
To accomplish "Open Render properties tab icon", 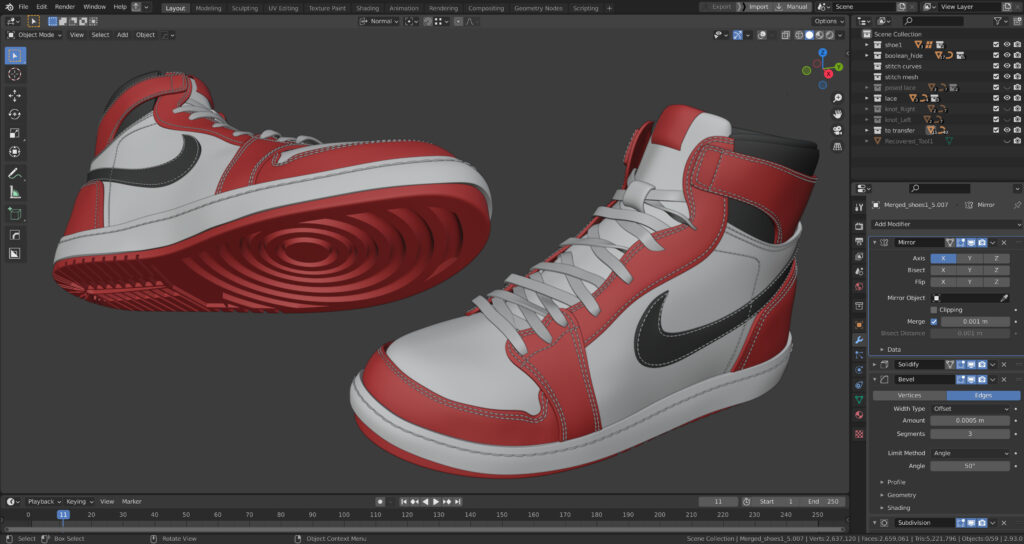I will [x=859, y=226].
